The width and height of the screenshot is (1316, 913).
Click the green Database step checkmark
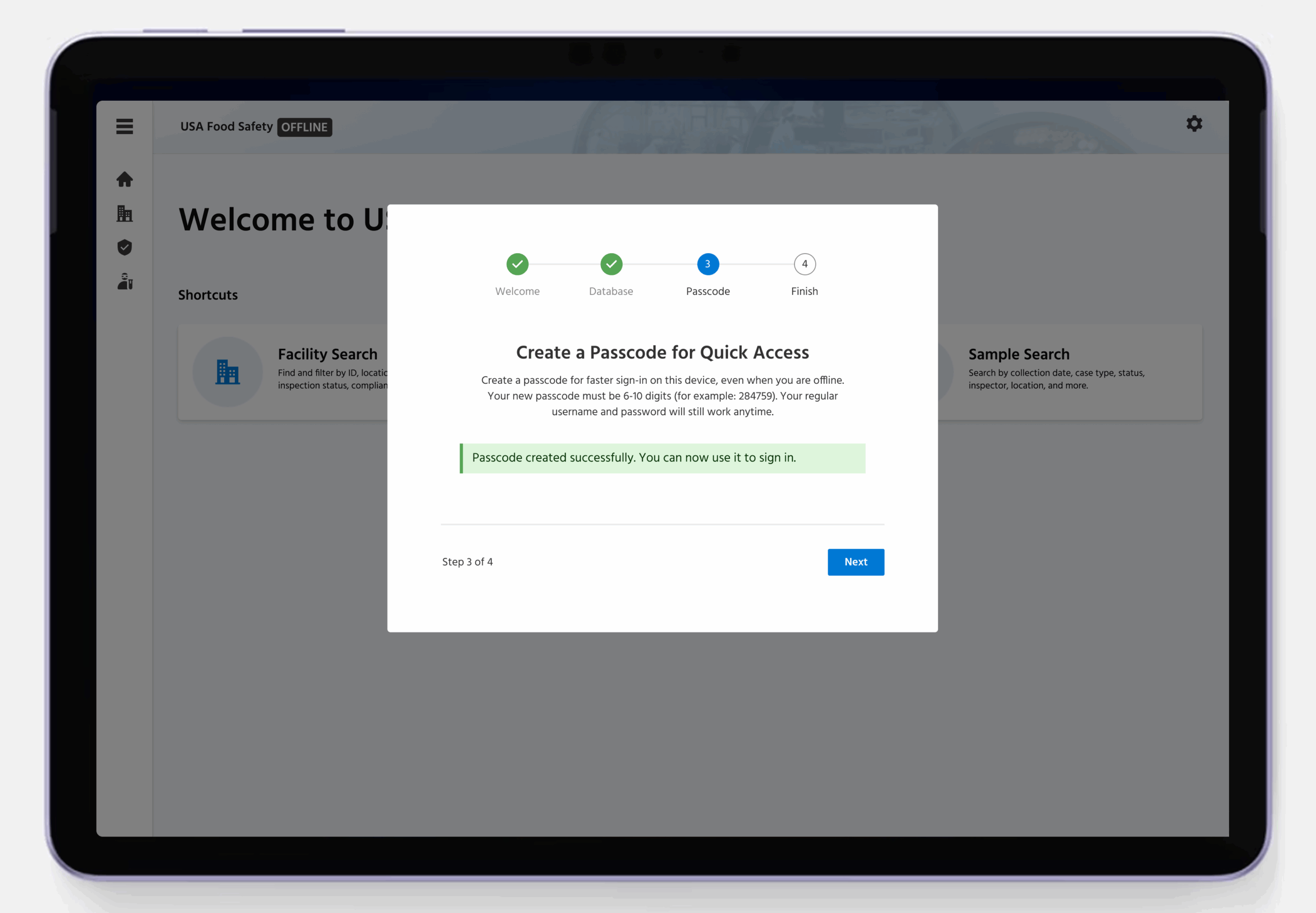pyautogui.click(x=611, y=264)
